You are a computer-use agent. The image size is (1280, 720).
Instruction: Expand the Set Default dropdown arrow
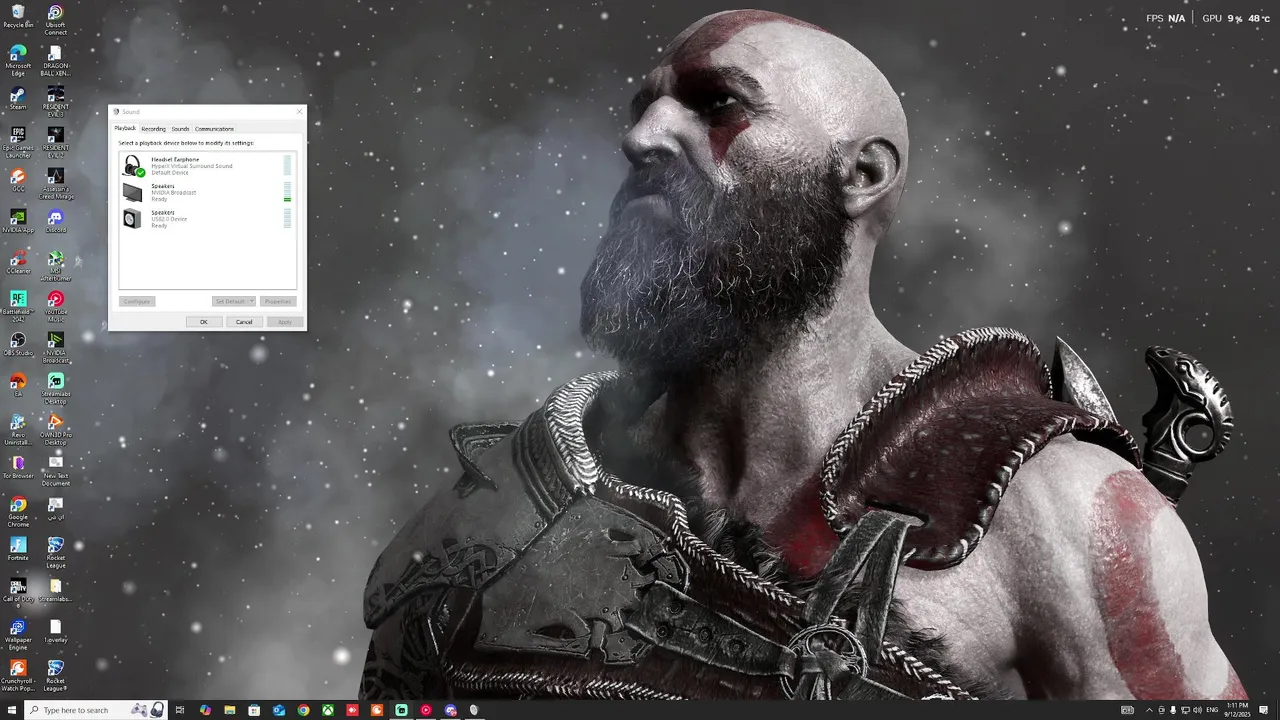tap(252, 301)
